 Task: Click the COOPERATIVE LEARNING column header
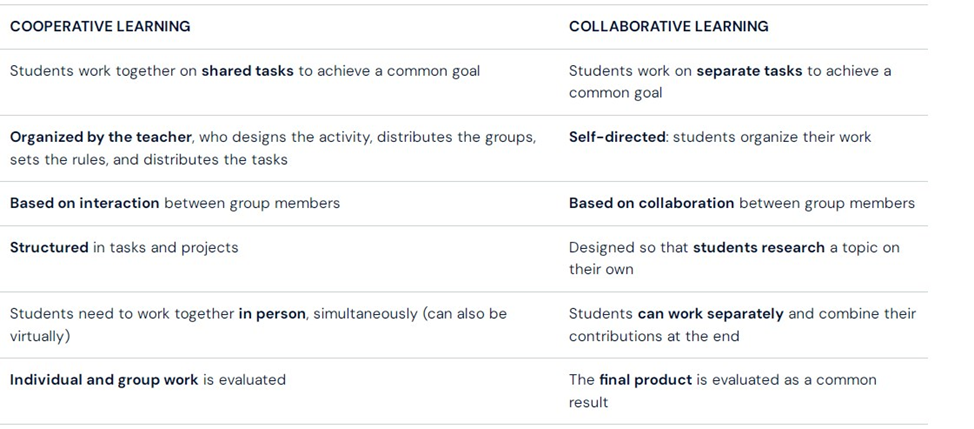pyautogui.click(x=100, y=27)
